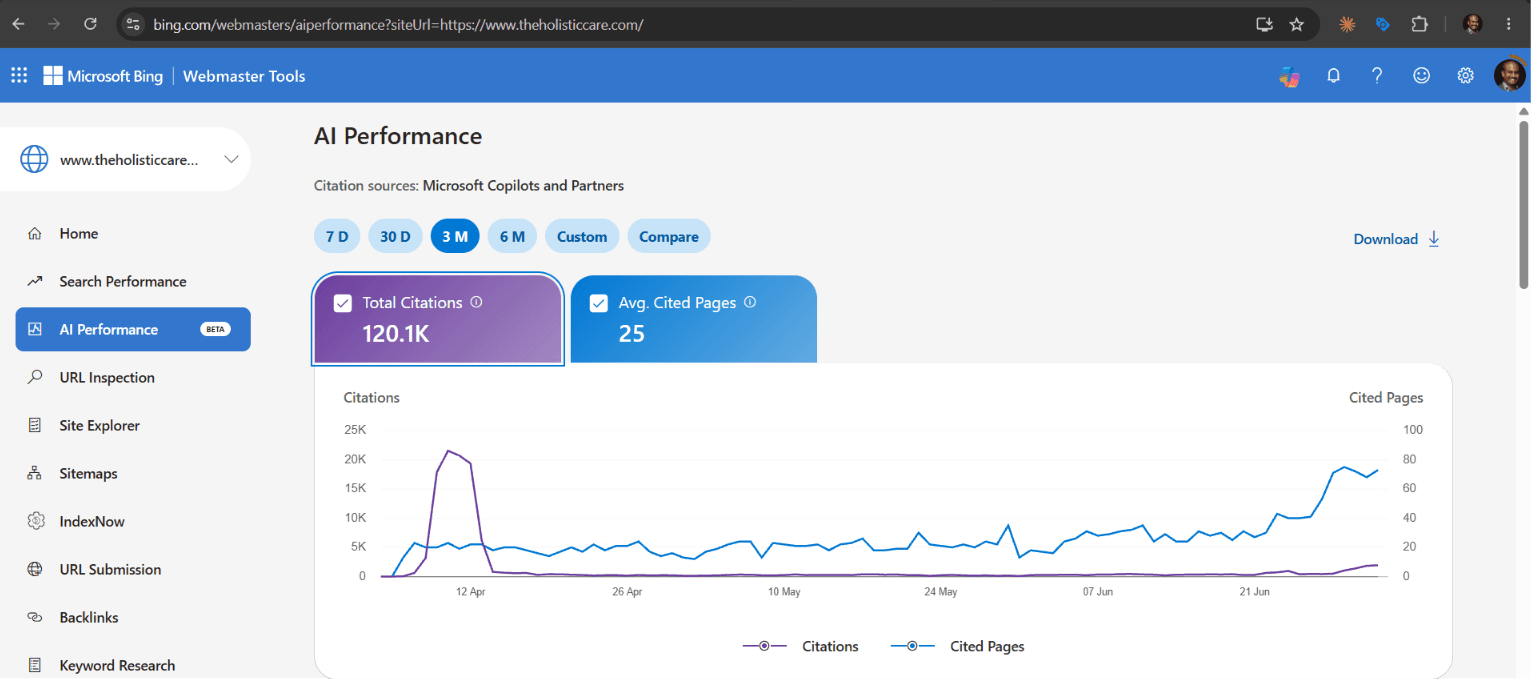Open Chrome profile avatar
This screenshot has height=679, width=1531.
click(1472, 24)
